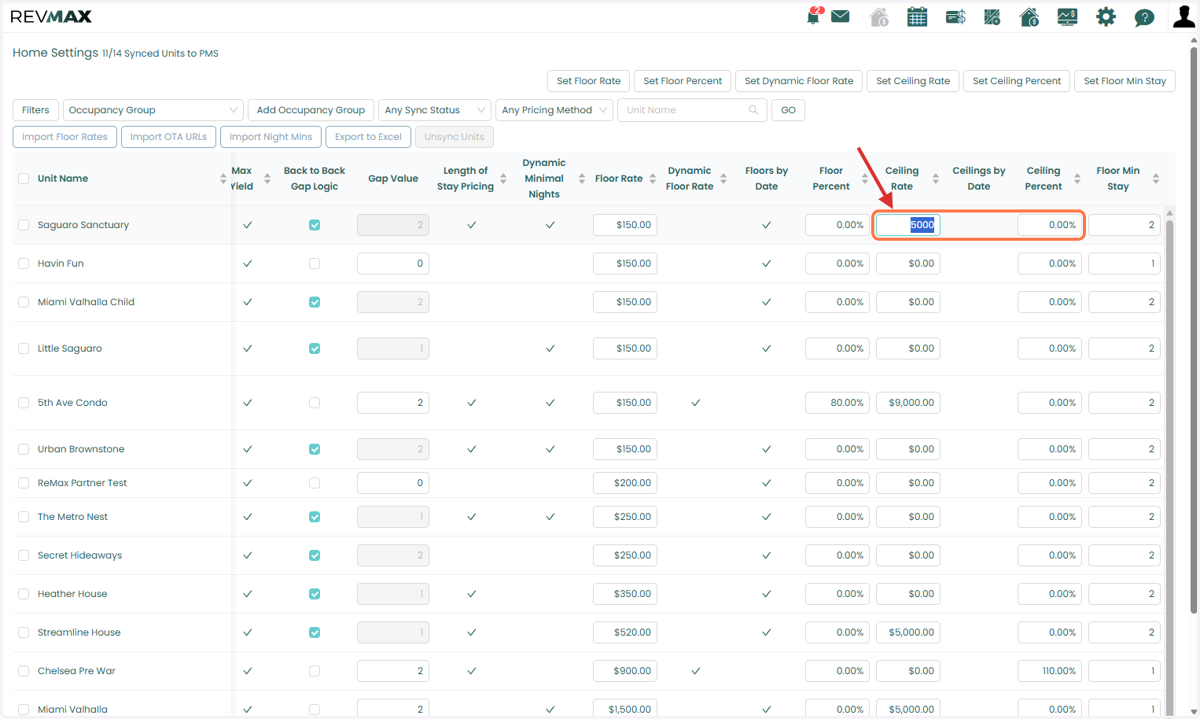The width and height of the screenshot is (1200, 719).
Task: Enable Back to Back Gap Logic for 5th Ave Condo
Action: point(315,403)
